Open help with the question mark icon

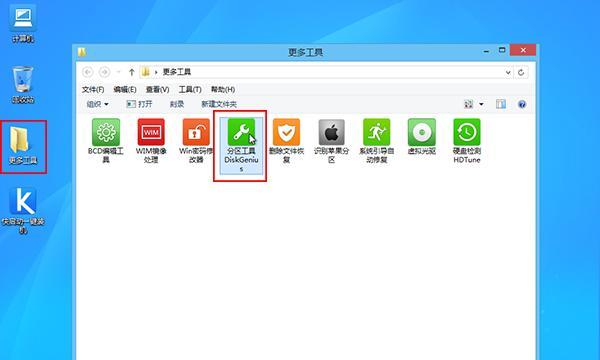(x=522, y=104)
